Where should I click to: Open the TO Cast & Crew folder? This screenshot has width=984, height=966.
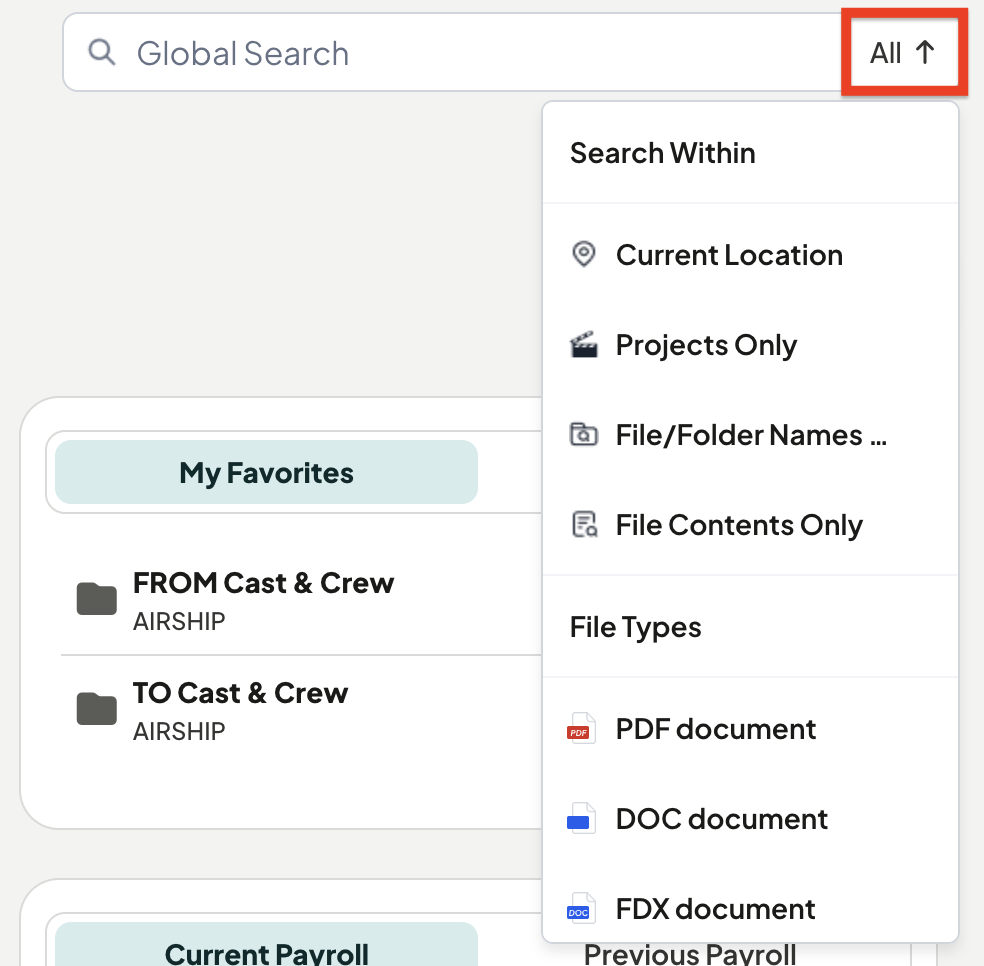240,693
